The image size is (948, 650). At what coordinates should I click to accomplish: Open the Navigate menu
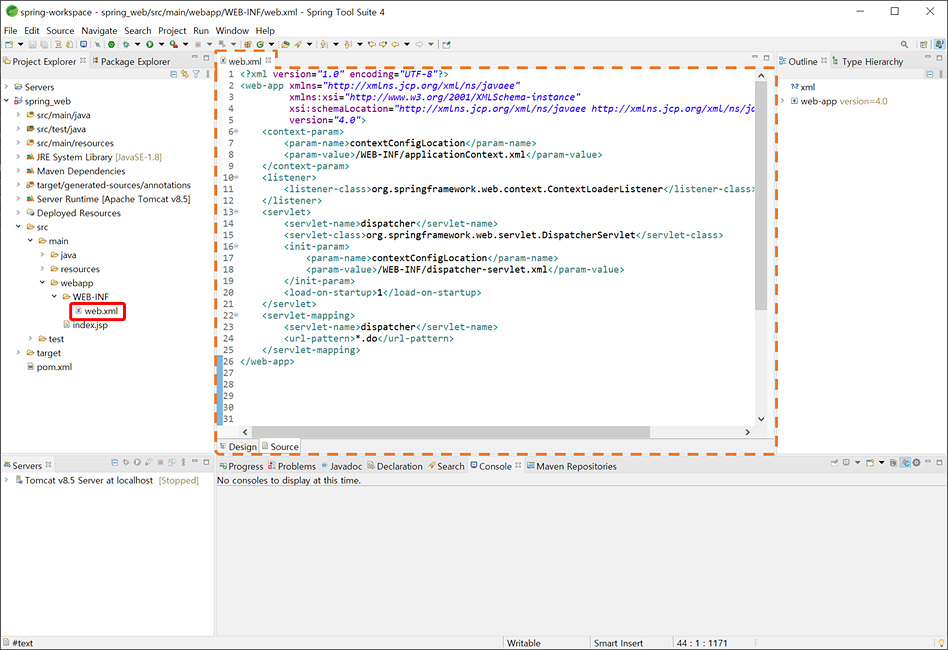tap(99, 30)
